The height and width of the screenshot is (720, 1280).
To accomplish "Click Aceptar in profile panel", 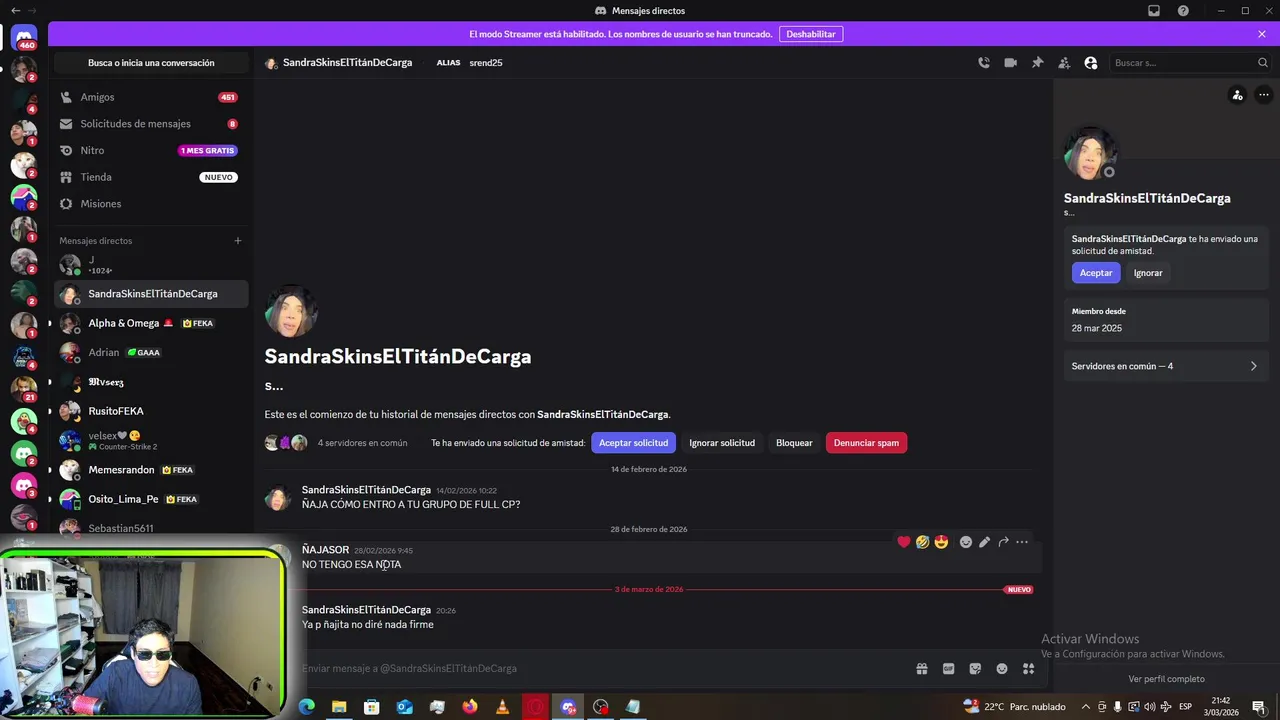I will [x=1096, y=273].
